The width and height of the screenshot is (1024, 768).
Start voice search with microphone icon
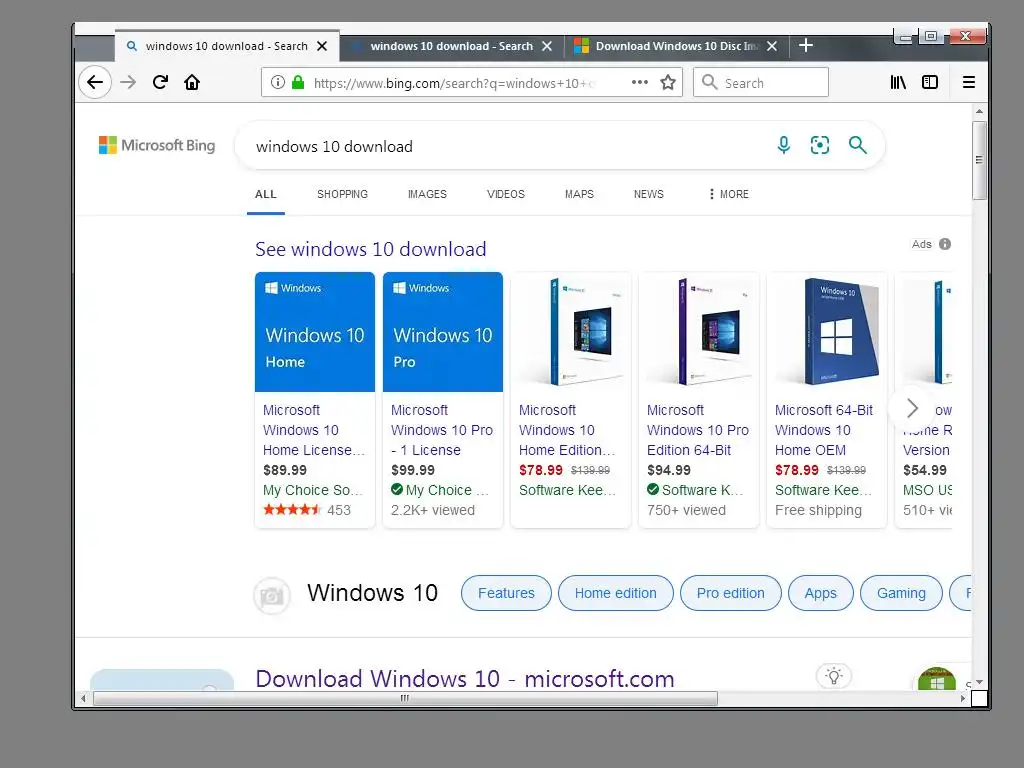[784, 145]
